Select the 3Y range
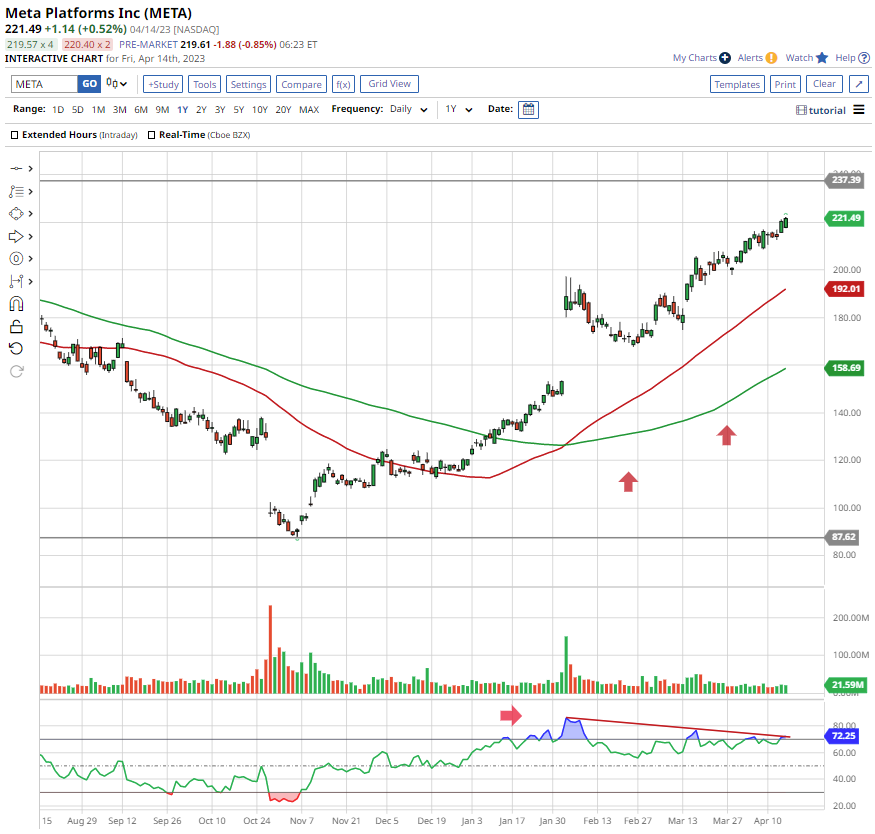 220,110
